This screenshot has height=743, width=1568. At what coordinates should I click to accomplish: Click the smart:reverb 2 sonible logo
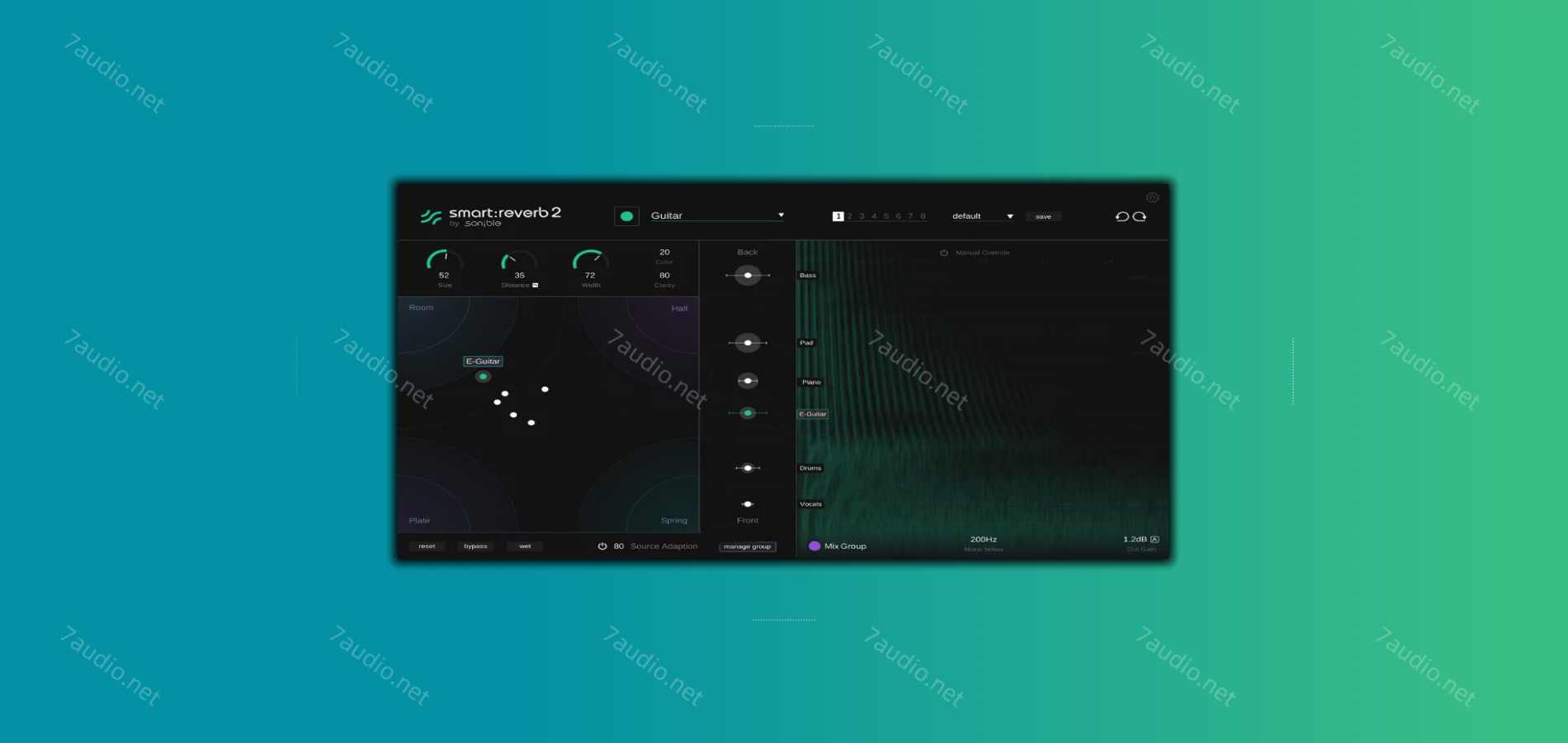click(491, 216)
